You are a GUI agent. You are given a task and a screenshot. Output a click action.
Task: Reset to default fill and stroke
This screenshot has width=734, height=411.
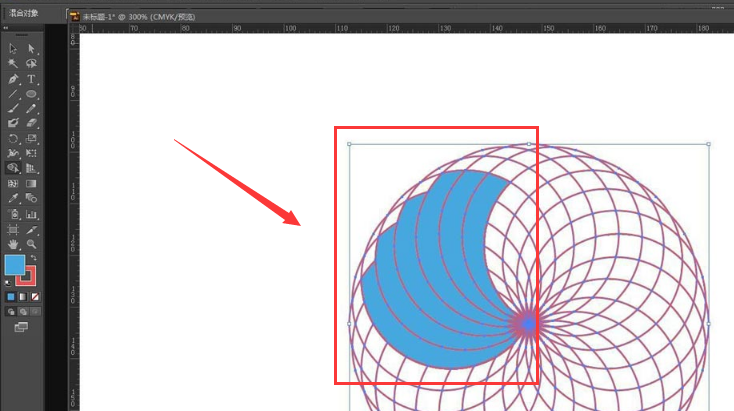pyautogui.click(x=7, y=283)
